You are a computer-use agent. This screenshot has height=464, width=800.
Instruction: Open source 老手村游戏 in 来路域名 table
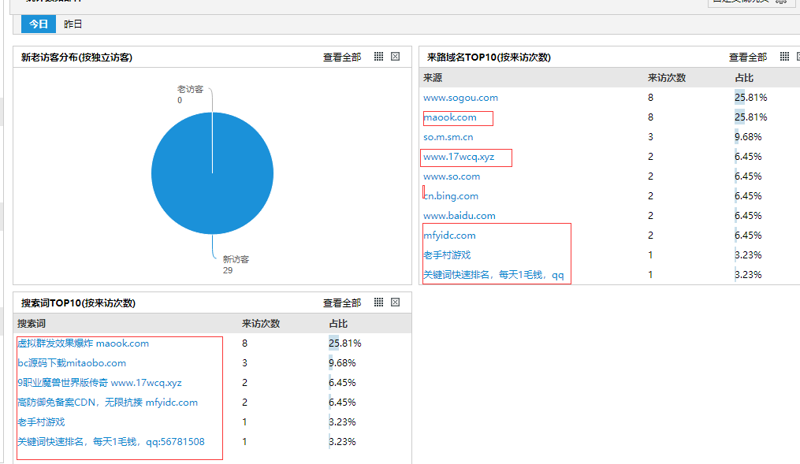point(447,255)
